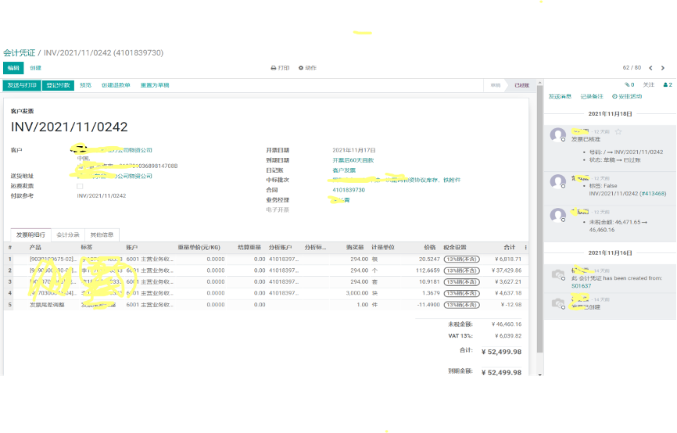Click the Send & Print button

[22, 85]
